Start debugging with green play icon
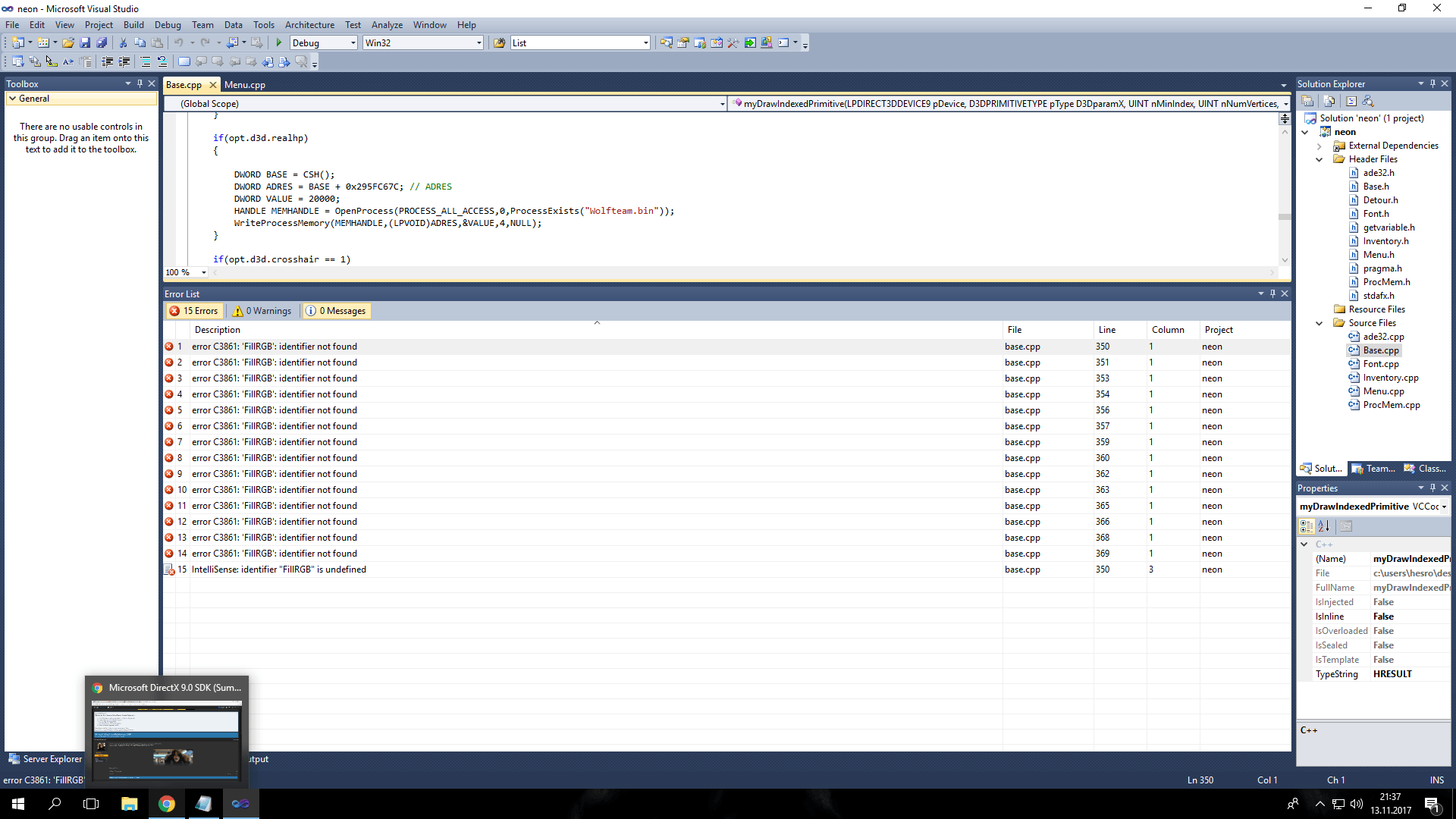This screenshot has height=819, width=1456. click(x=279, y=43)
